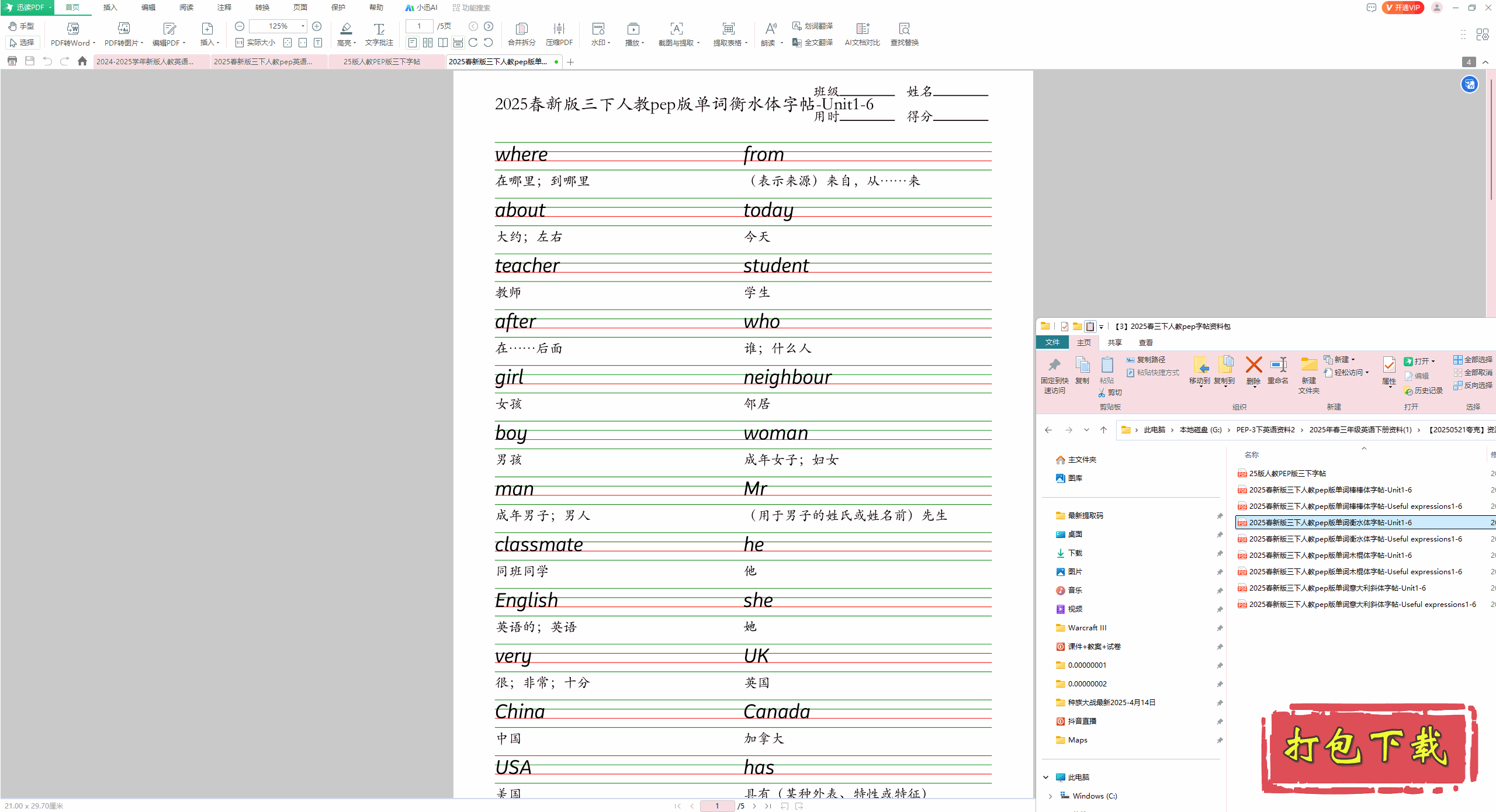Open 合并拆分 merge and split tool
The image size is (1496, 812).
(521, 35)
